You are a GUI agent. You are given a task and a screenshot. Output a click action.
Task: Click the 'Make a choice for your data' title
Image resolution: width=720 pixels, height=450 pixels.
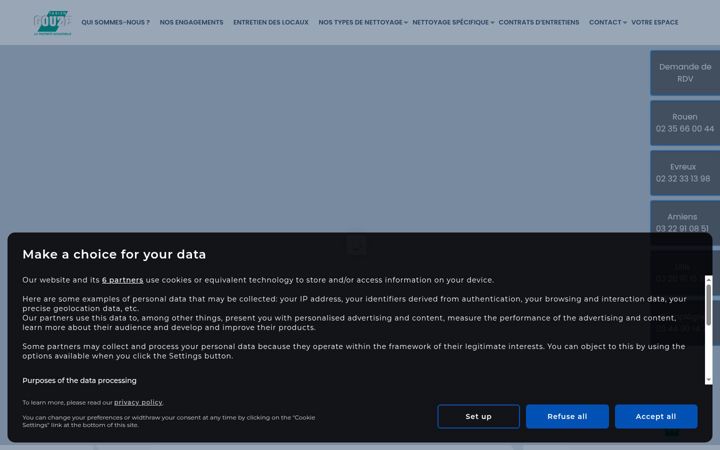[114, 254]
